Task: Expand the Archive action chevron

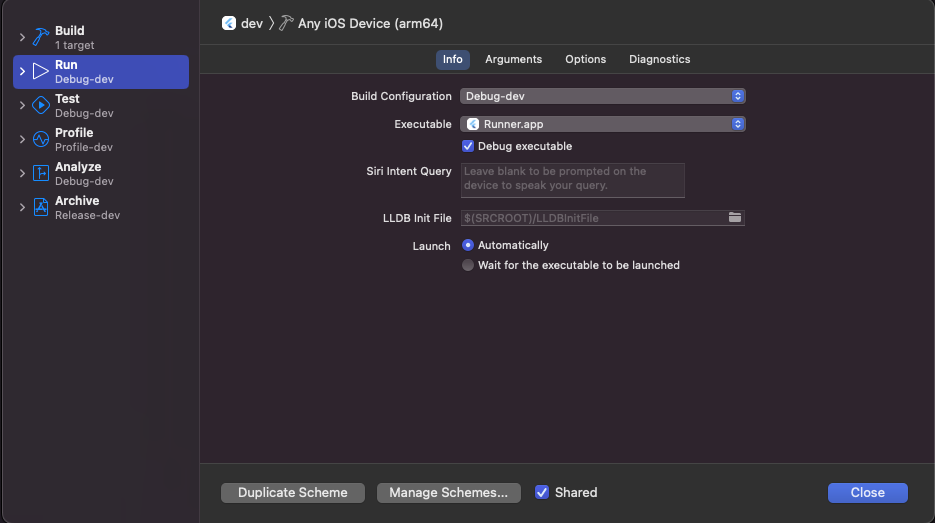Action: point(22,207)
